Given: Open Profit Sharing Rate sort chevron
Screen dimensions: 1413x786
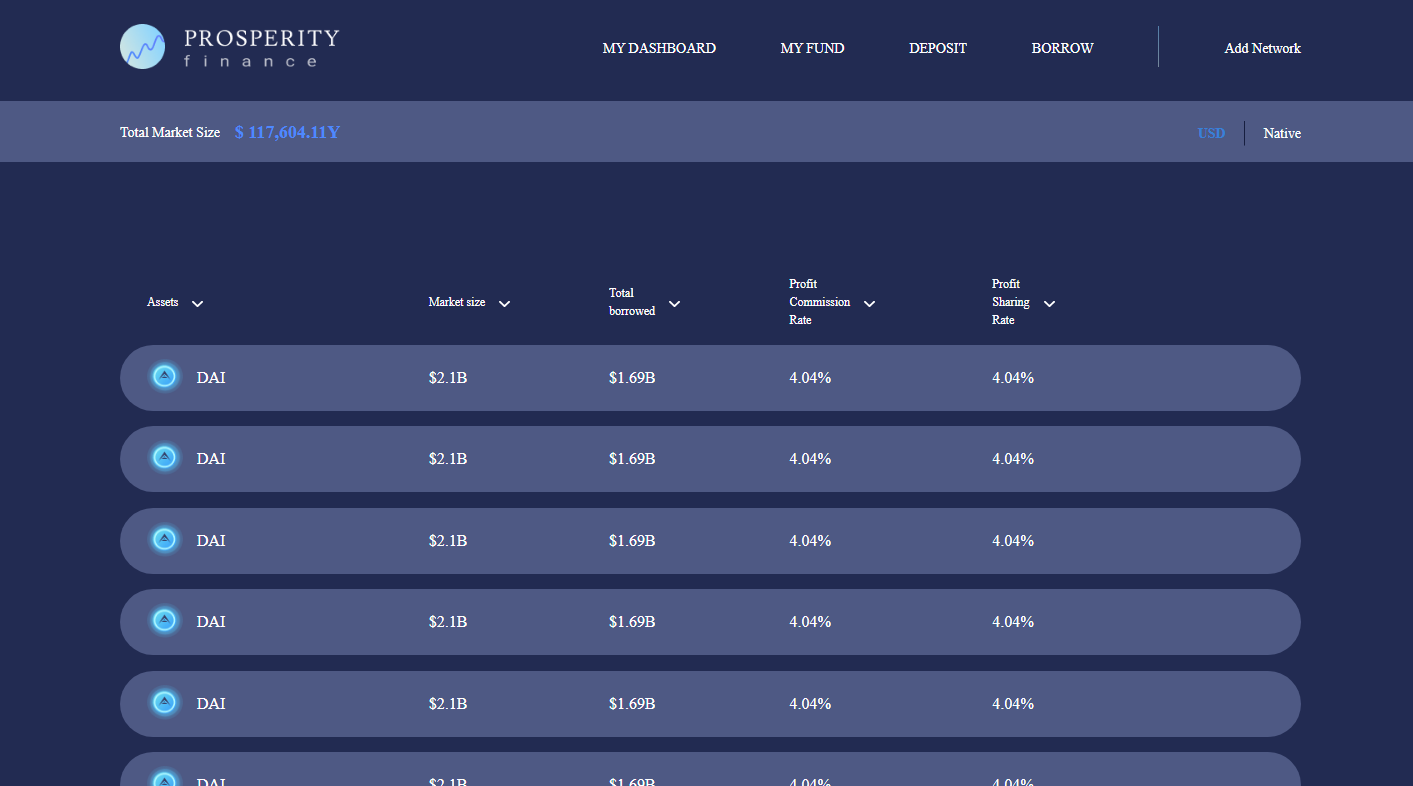Looking at the screenshot, I should pos(1049,304).
